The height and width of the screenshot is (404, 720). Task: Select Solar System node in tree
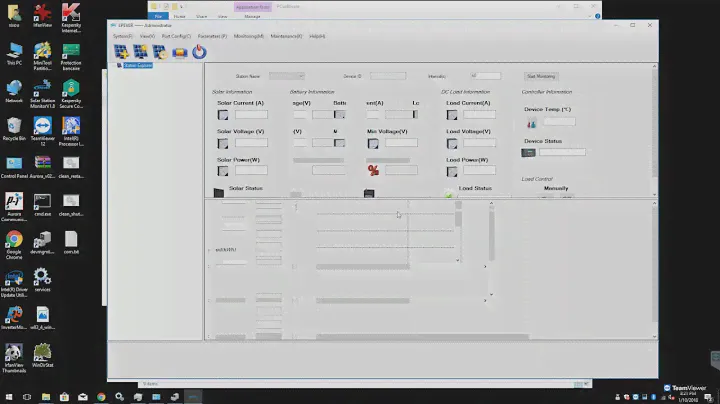[x=137, y=65]
